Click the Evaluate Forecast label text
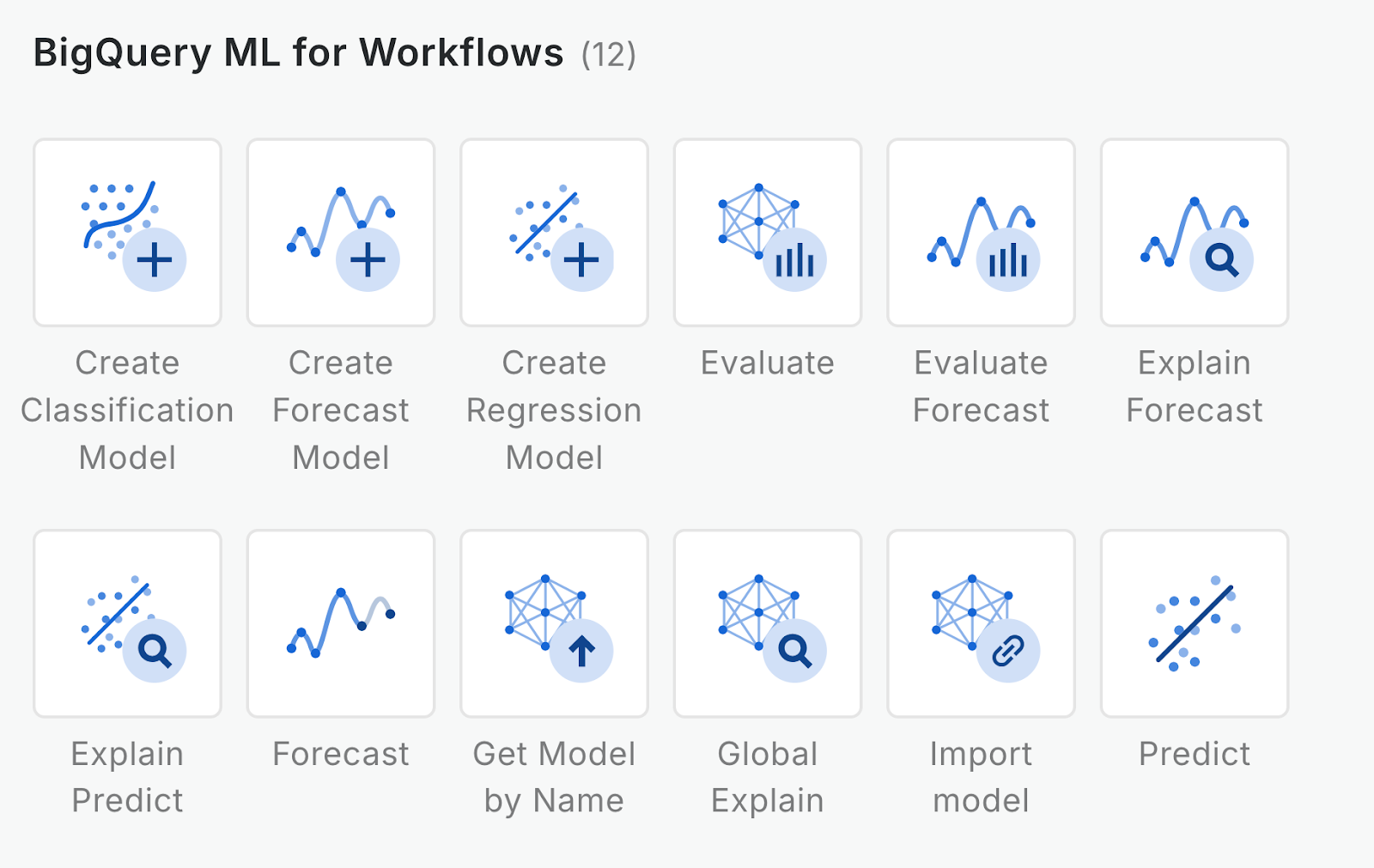Image resolution: width=1374 pixels, height=868 pixels. (981, 386)
